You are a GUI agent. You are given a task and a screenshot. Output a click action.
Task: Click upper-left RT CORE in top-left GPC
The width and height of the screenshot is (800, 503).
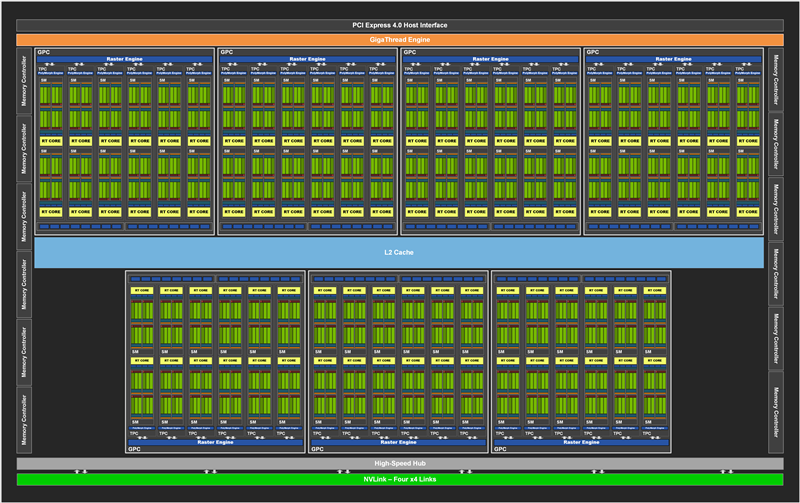(x=52, y=141)
